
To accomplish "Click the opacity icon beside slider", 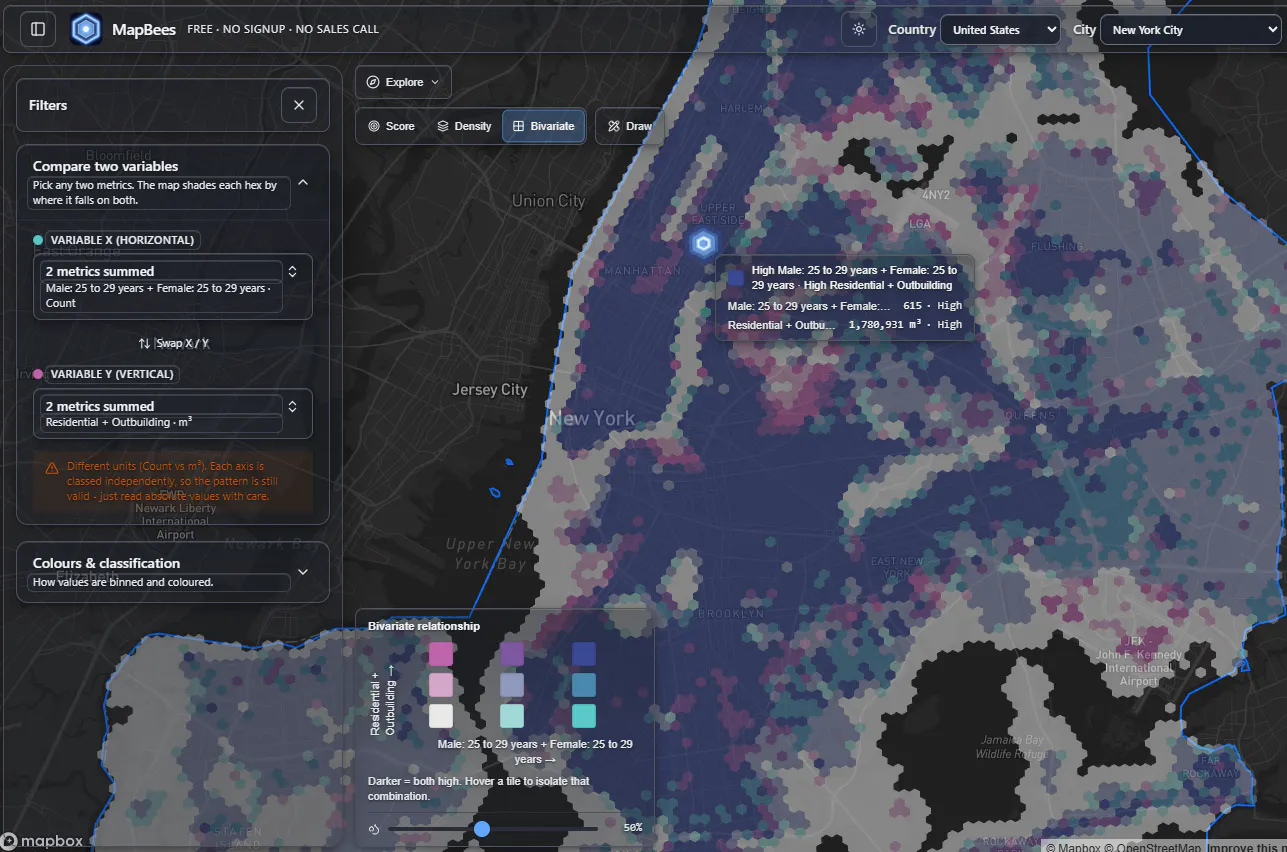I will click(x=373, y=829).
